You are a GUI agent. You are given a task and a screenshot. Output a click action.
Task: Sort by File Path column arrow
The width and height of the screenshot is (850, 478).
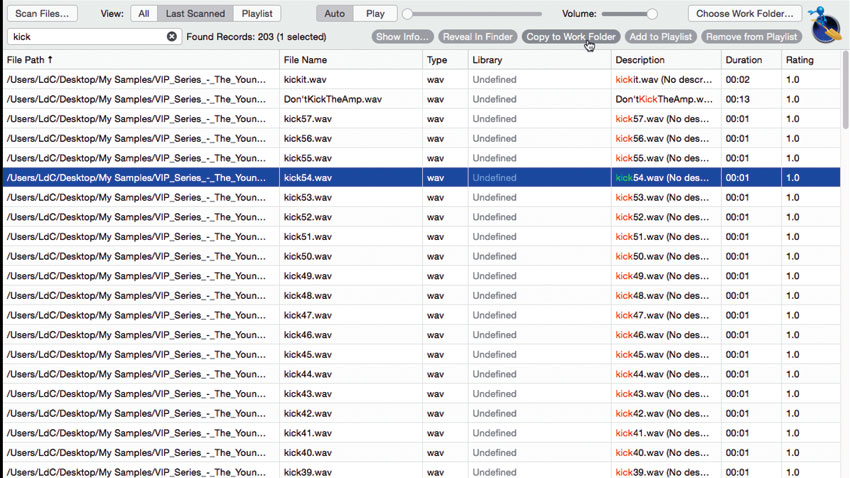click(50, 60)
